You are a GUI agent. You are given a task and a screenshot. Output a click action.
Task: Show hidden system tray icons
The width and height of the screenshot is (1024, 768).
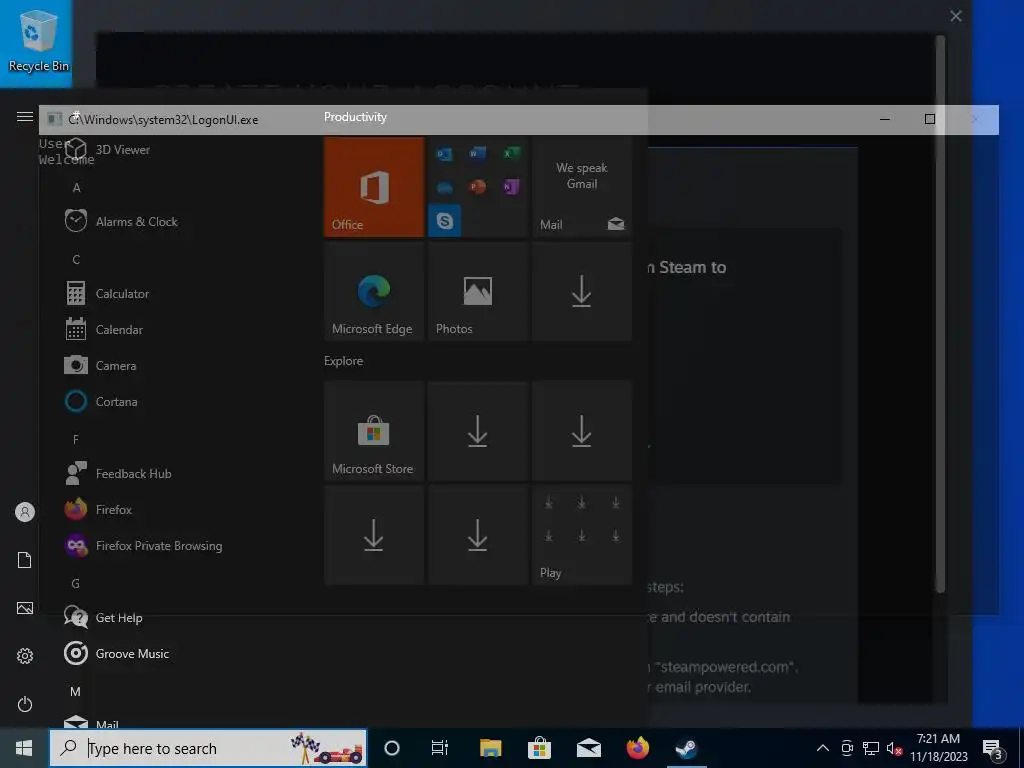pyautogui.click(x=823, y=748)
